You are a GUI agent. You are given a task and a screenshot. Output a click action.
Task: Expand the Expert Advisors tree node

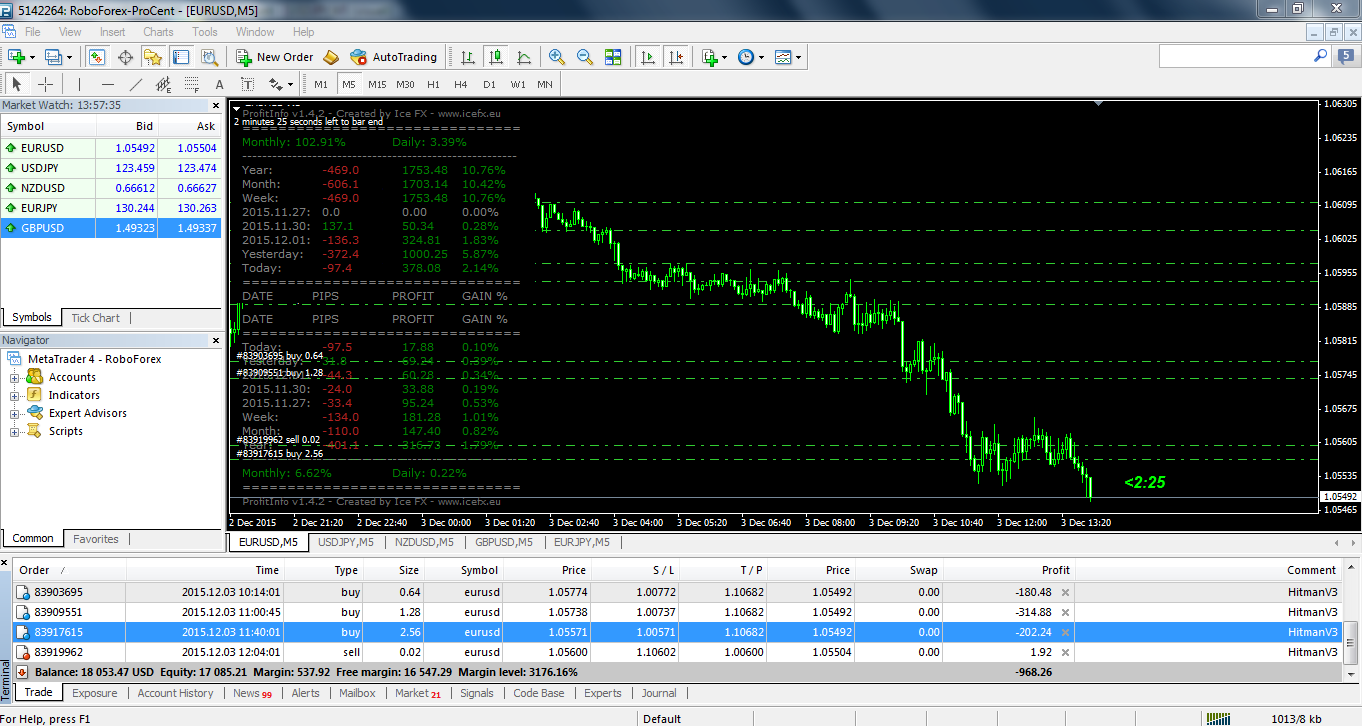[x=15, y=413]
